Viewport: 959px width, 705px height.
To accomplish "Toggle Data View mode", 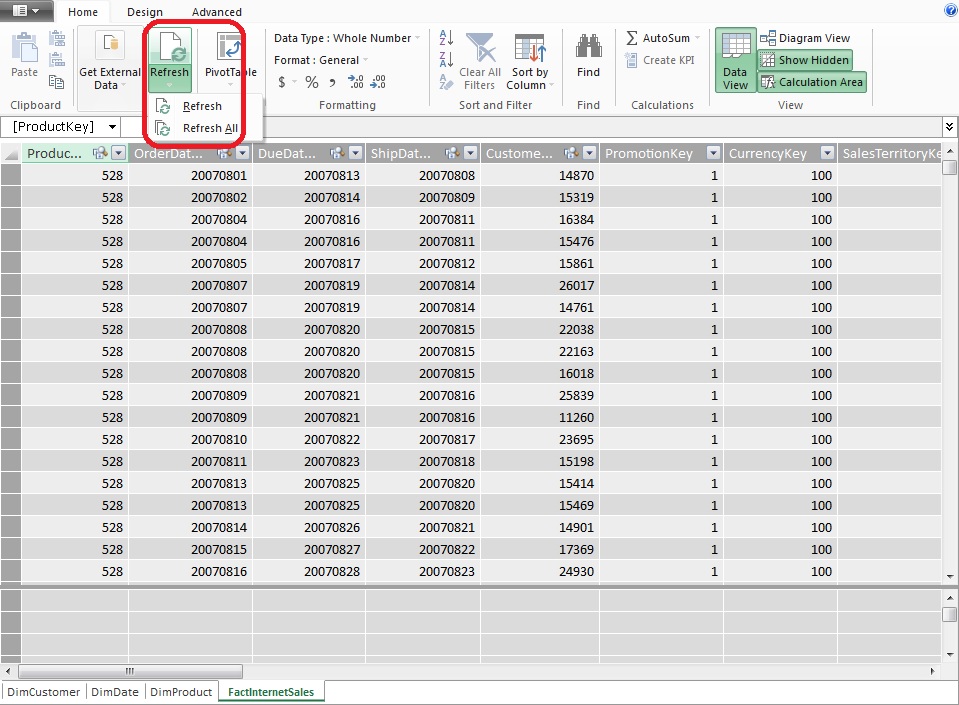I will point(735,60).
